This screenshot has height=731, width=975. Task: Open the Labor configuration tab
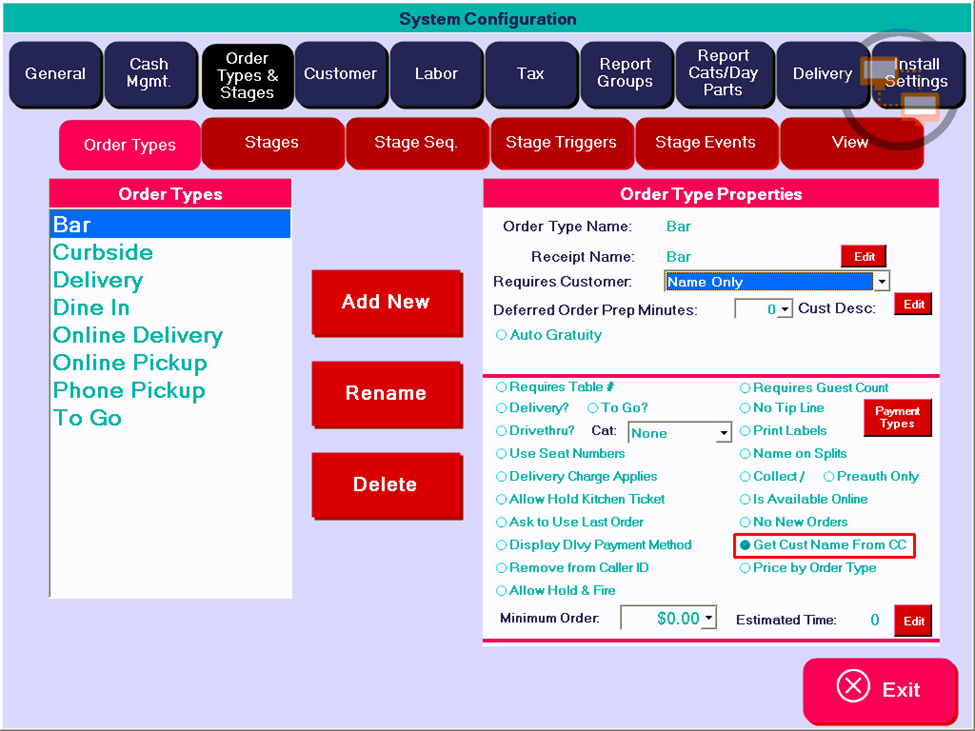[x=436, y=74]
